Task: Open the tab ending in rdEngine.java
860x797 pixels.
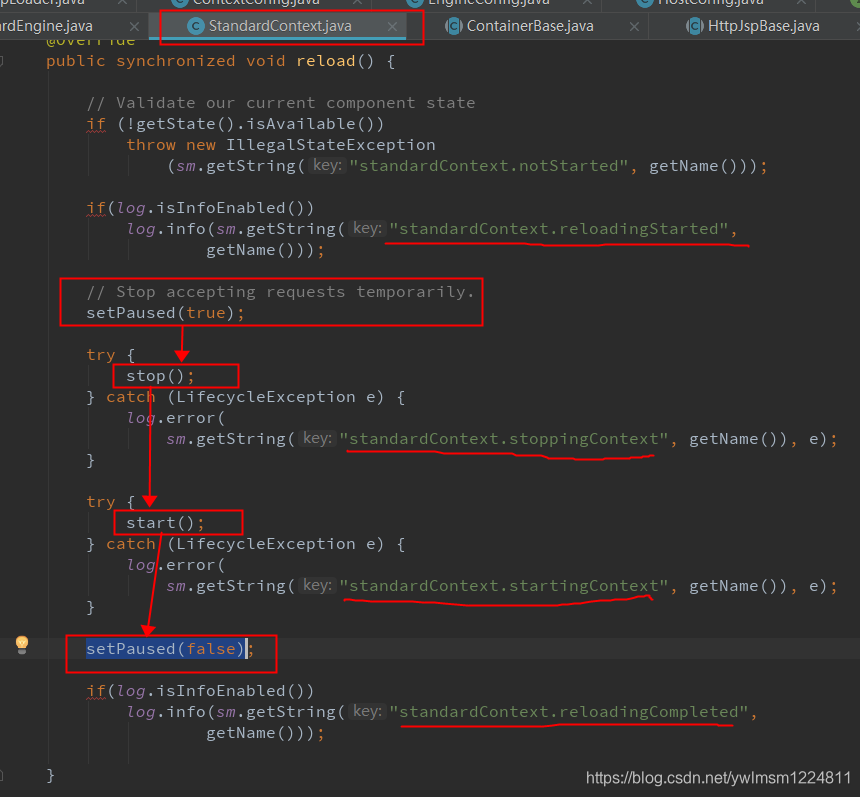Action: pos(47,26)
